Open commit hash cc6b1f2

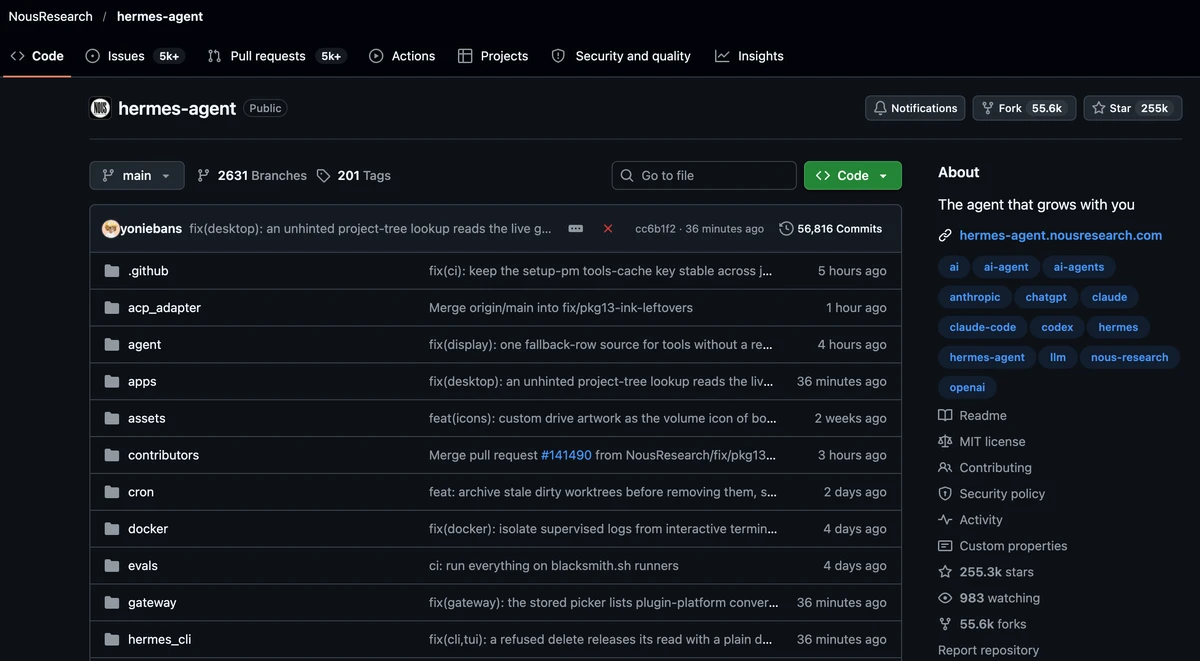pyautogui.click(x=655, y=229)
